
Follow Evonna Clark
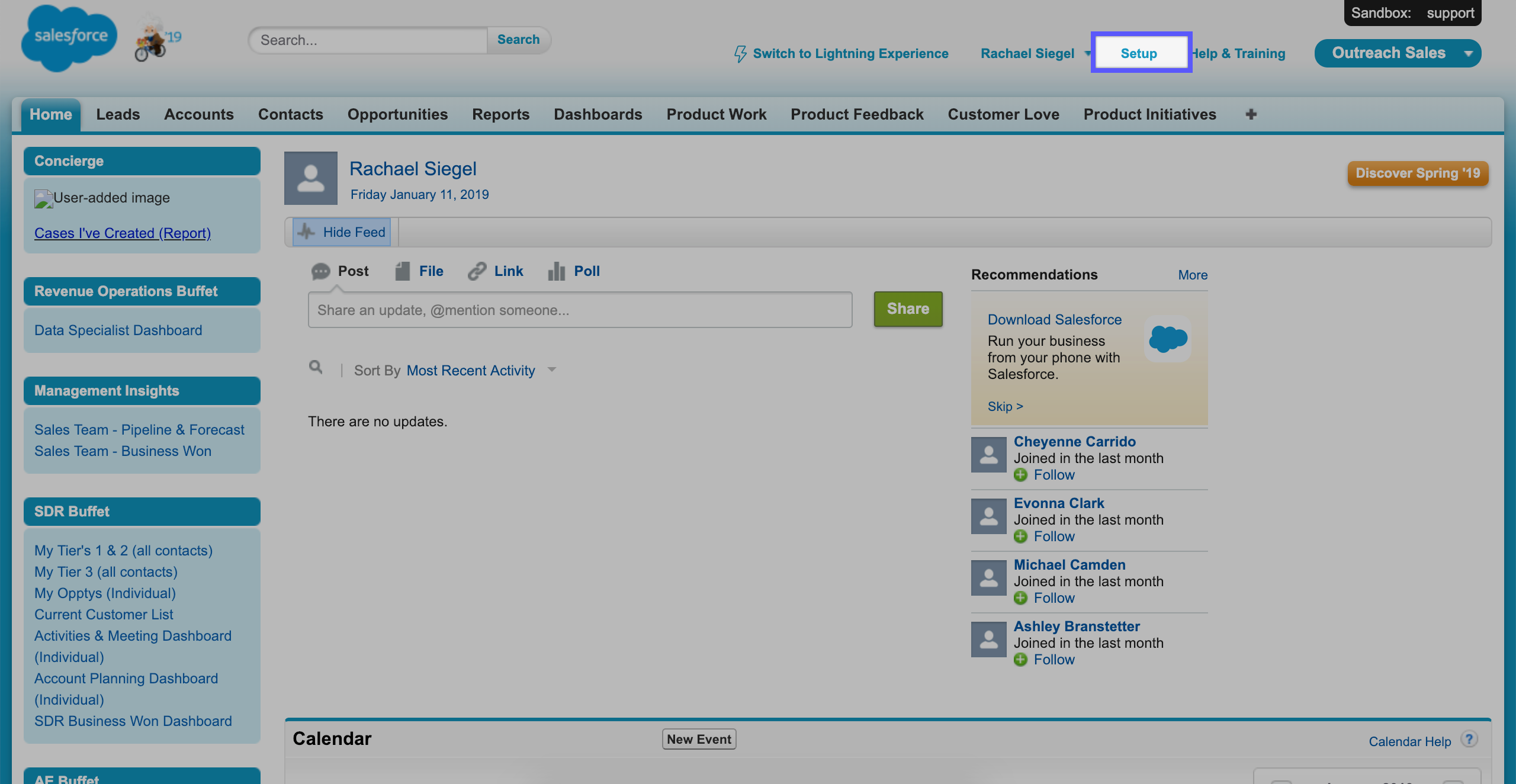click(1054, 536)
